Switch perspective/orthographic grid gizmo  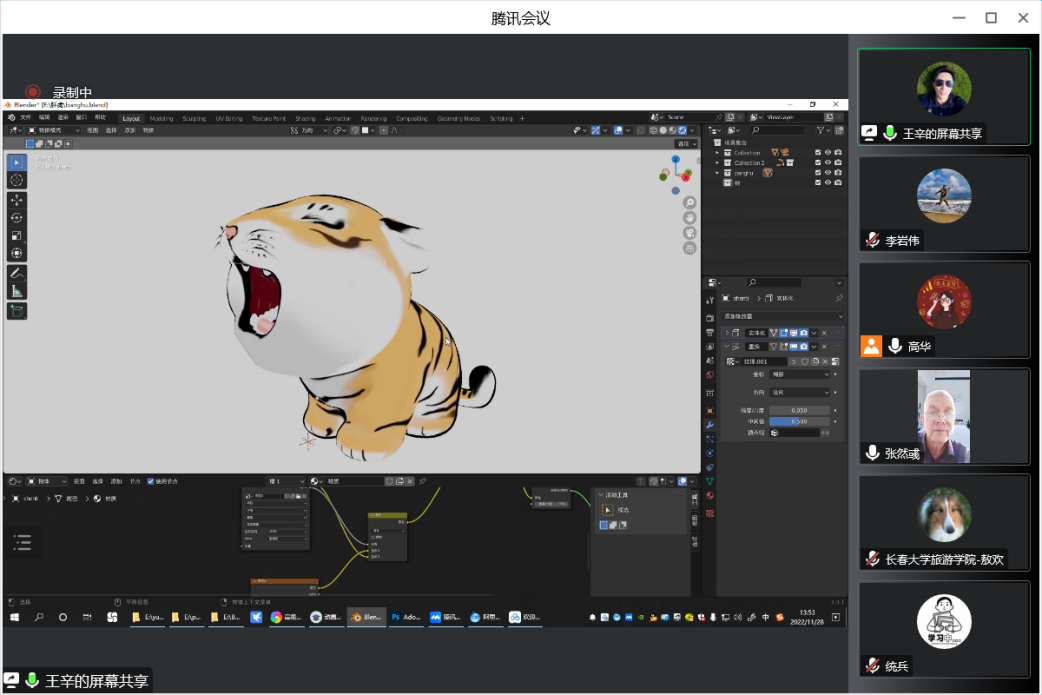tap(690, 248)
